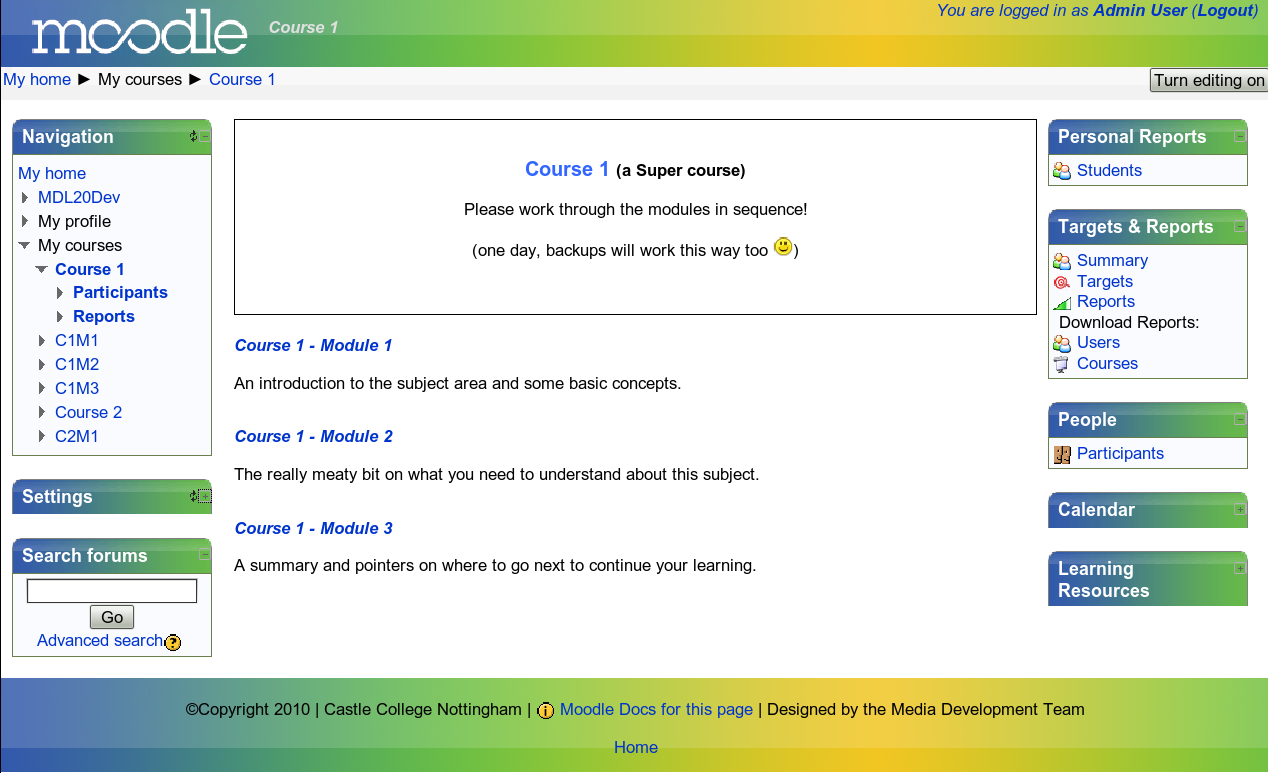Open the Targets link

[1105, 282]
